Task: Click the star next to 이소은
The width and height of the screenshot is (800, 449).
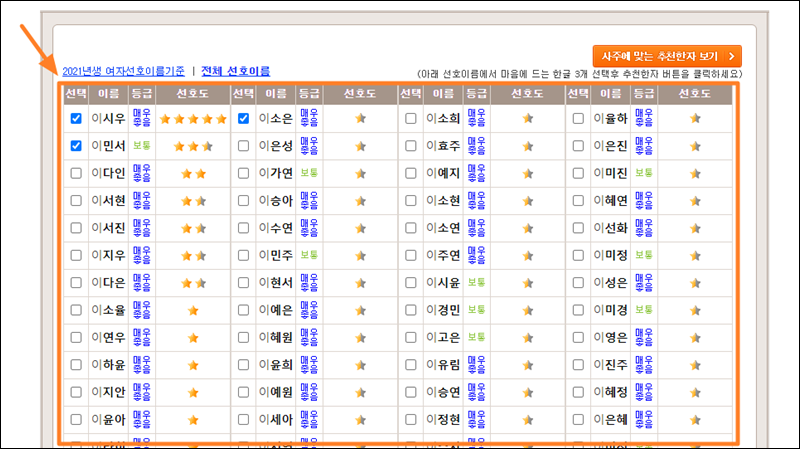Action: [361, 118]
